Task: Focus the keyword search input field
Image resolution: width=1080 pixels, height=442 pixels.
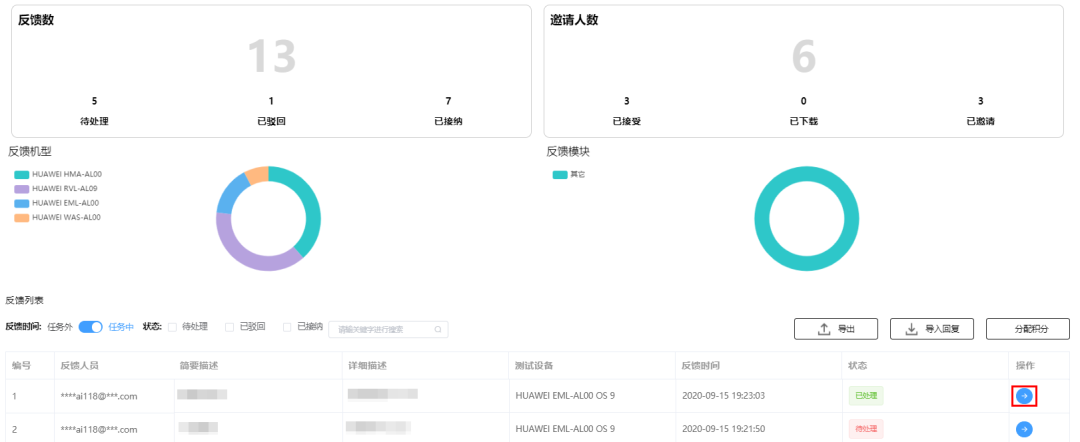Action: 382,329
